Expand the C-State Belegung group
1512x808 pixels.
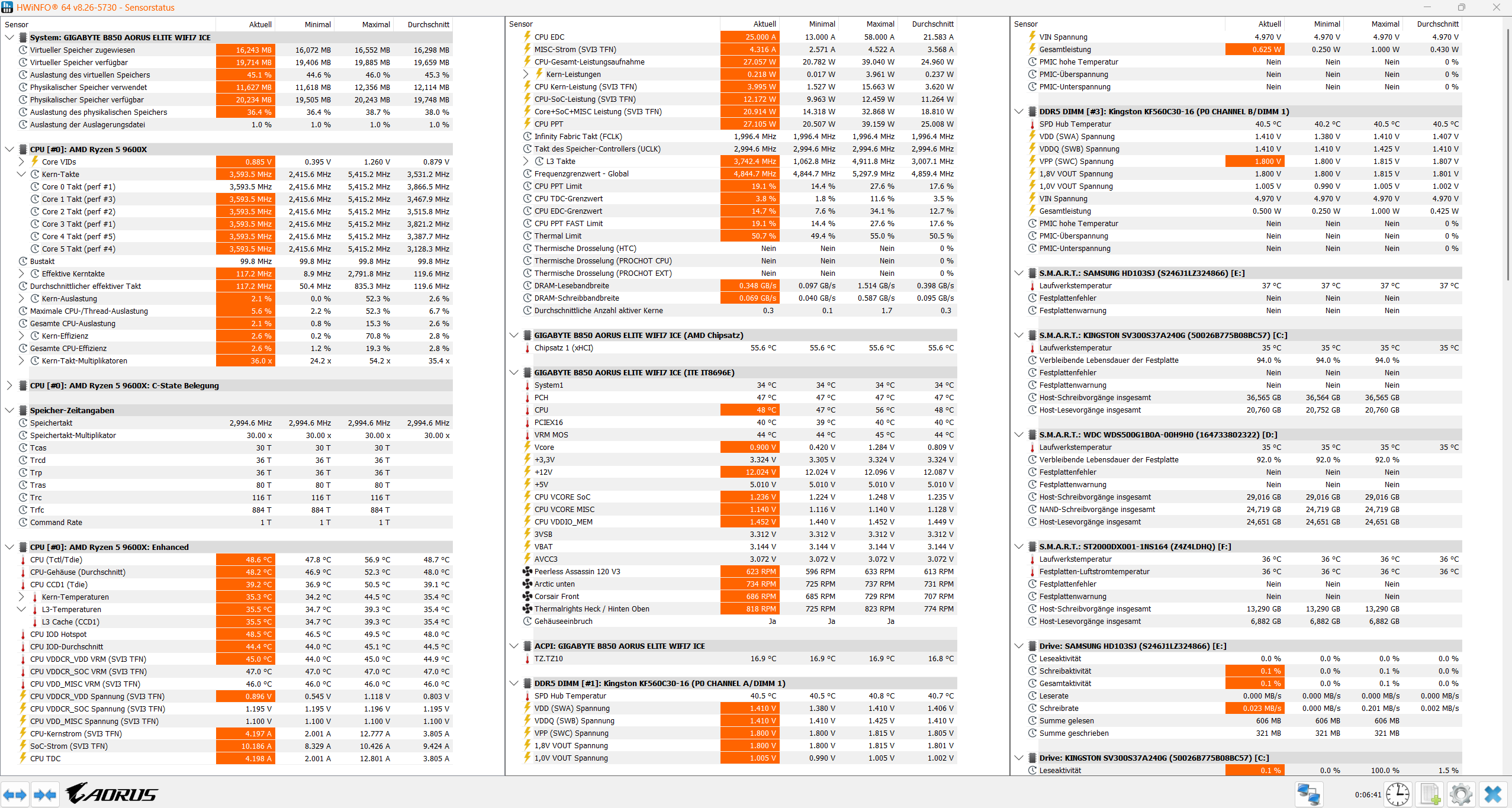[x=9, y=385]
